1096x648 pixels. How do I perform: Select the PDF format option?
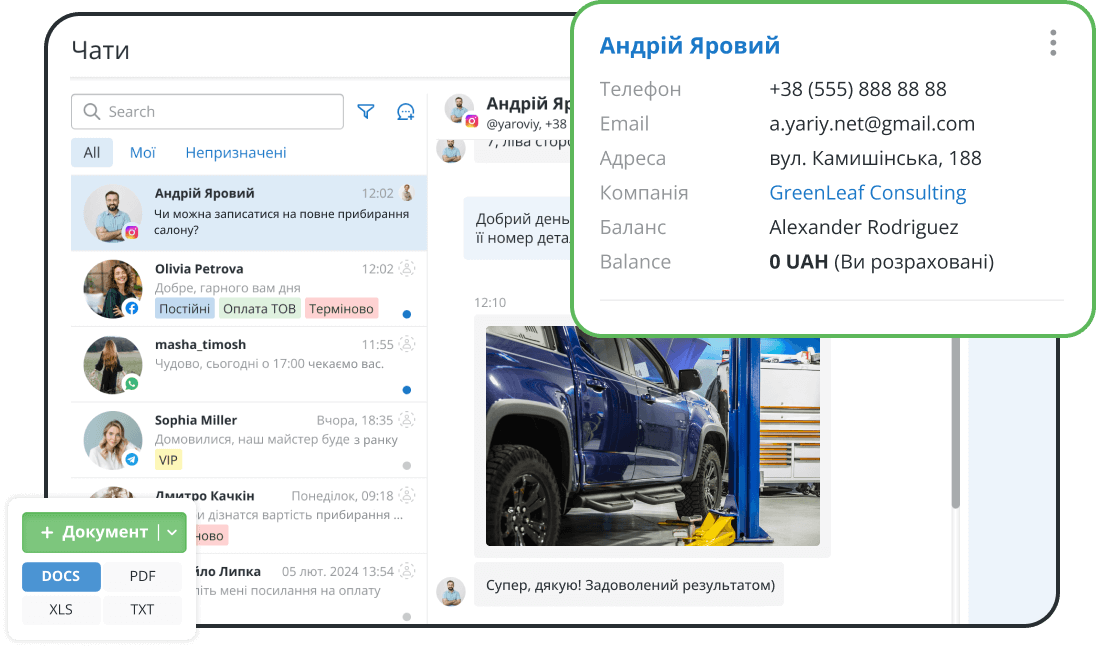pos(142,577)
